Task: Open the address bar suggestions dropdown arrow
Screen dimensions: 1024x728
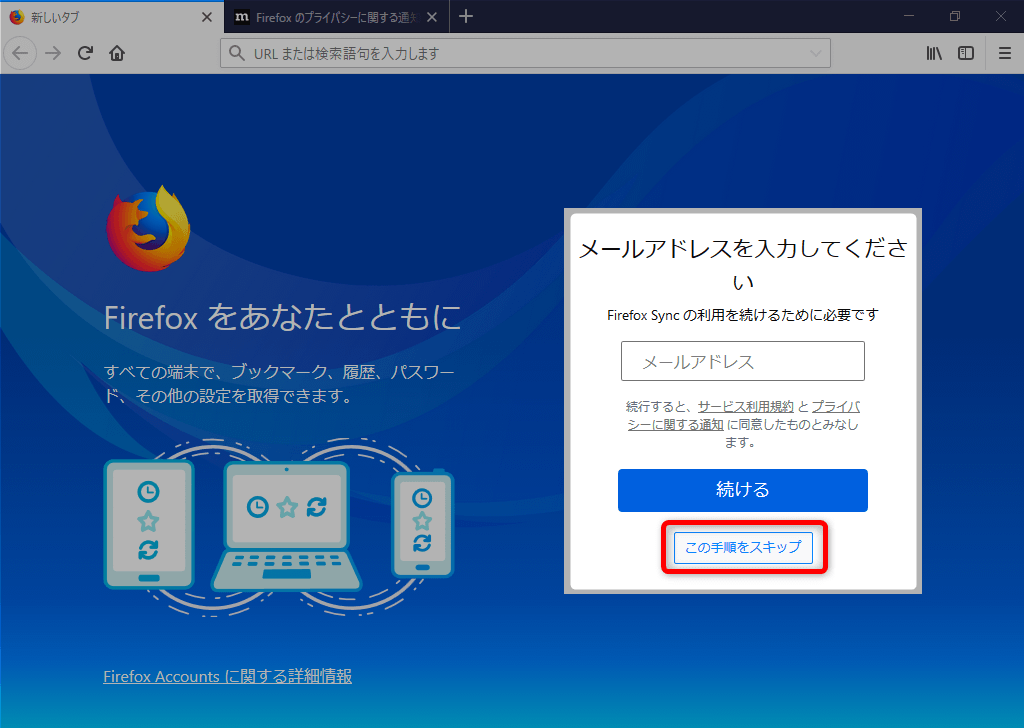Action: click(x=818, y=53)
